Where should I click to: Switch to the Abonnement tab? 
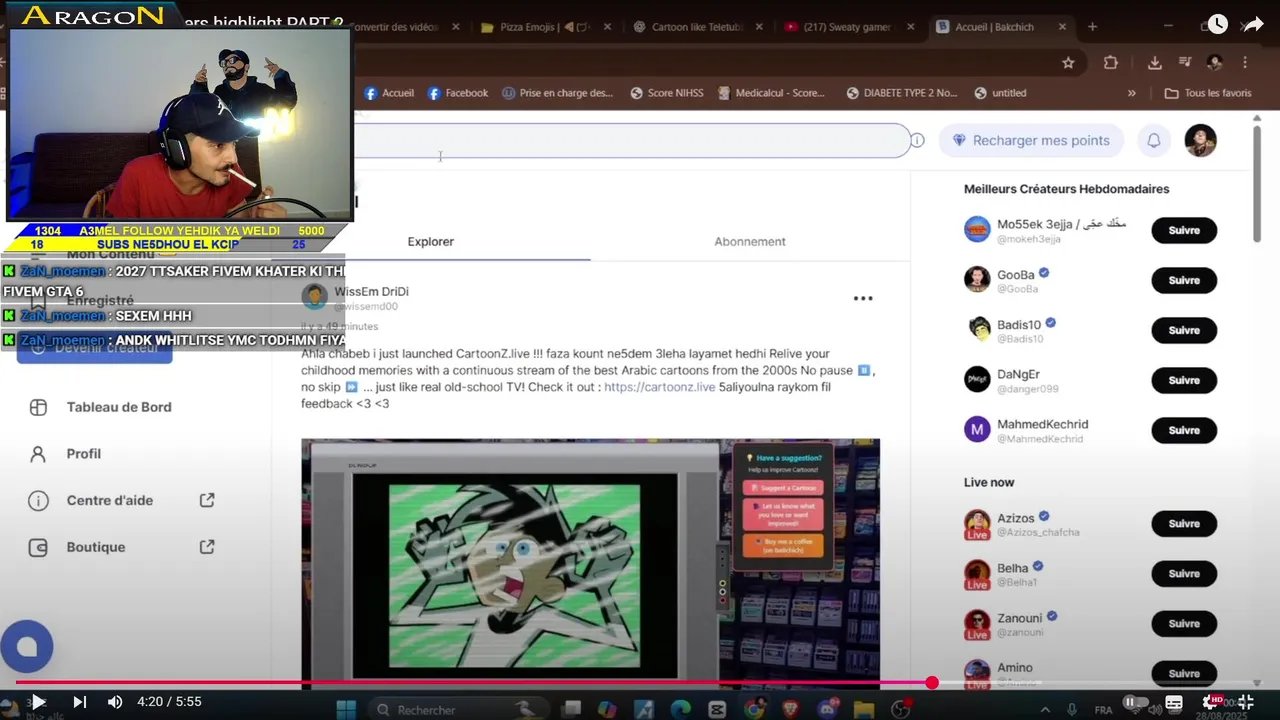pos(750,241)
